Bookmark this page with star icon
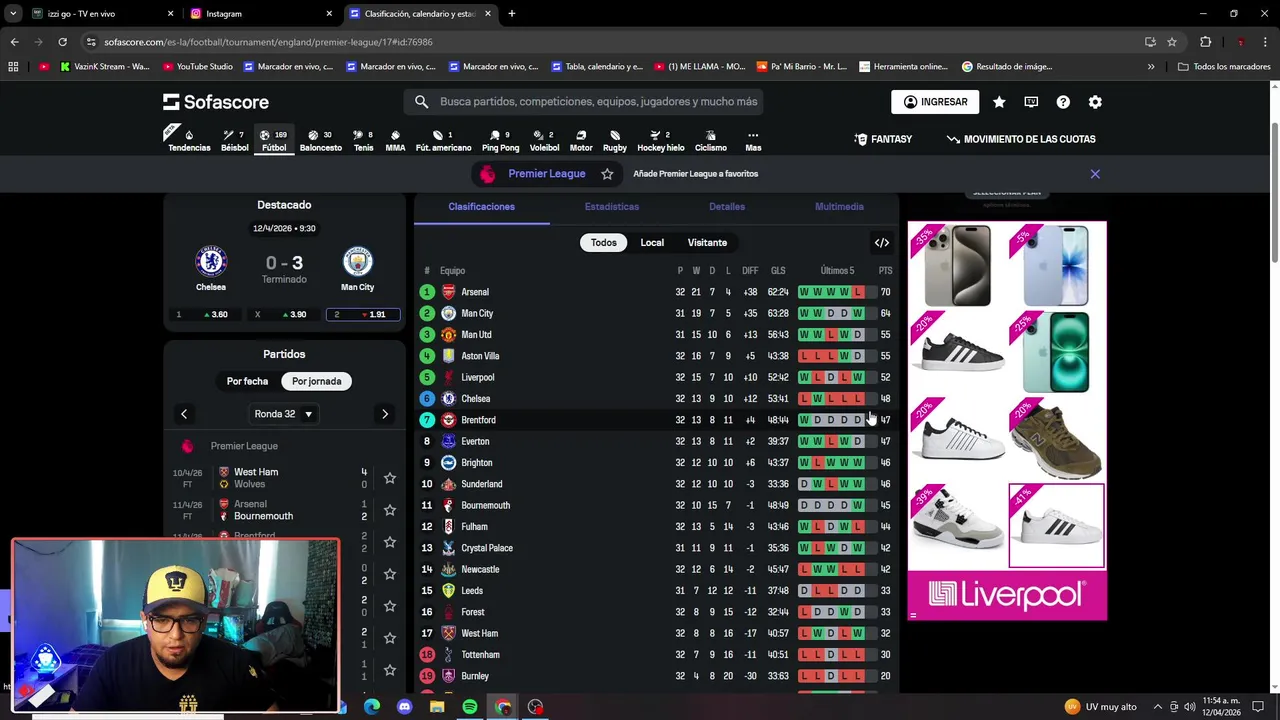 1172,42
